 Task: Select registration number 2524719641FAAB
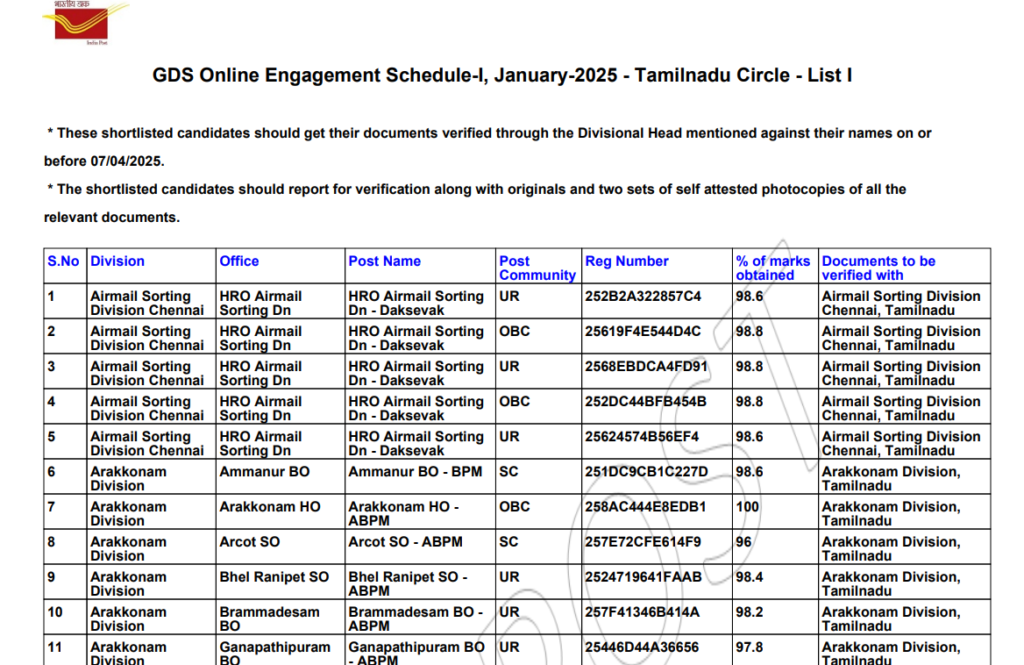click(x=643, y=577)
